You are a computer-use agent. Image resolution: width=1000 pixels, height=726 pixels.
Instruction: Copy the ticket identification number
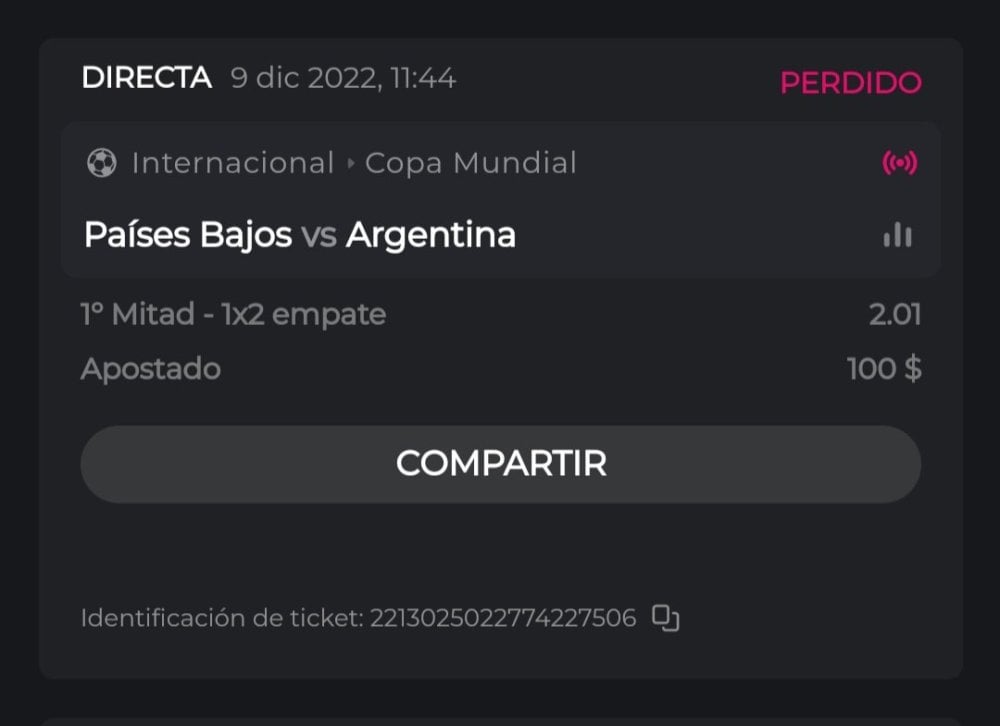tap(666, 618)
